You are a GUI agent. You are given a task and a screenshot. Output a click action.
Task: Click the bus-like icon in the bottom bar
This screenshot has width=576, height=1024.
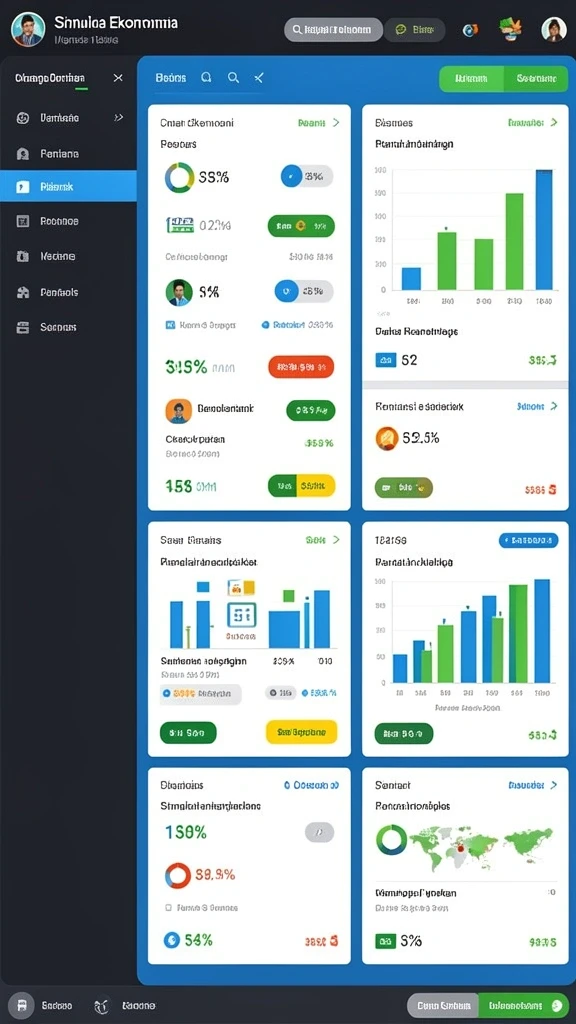(22, 1005)
